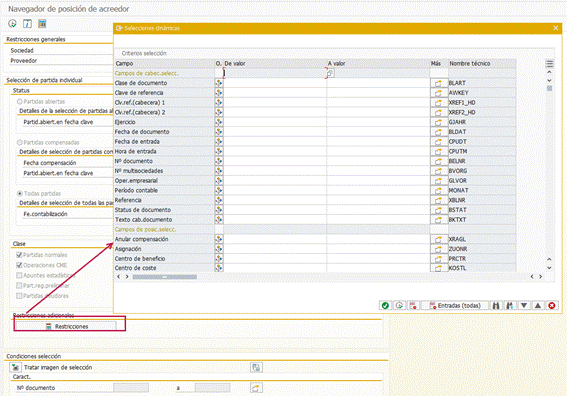This screenshot has height=396, width=567.
Task: Click the search help icon in A valor field
Action: [x=331, y=73]
